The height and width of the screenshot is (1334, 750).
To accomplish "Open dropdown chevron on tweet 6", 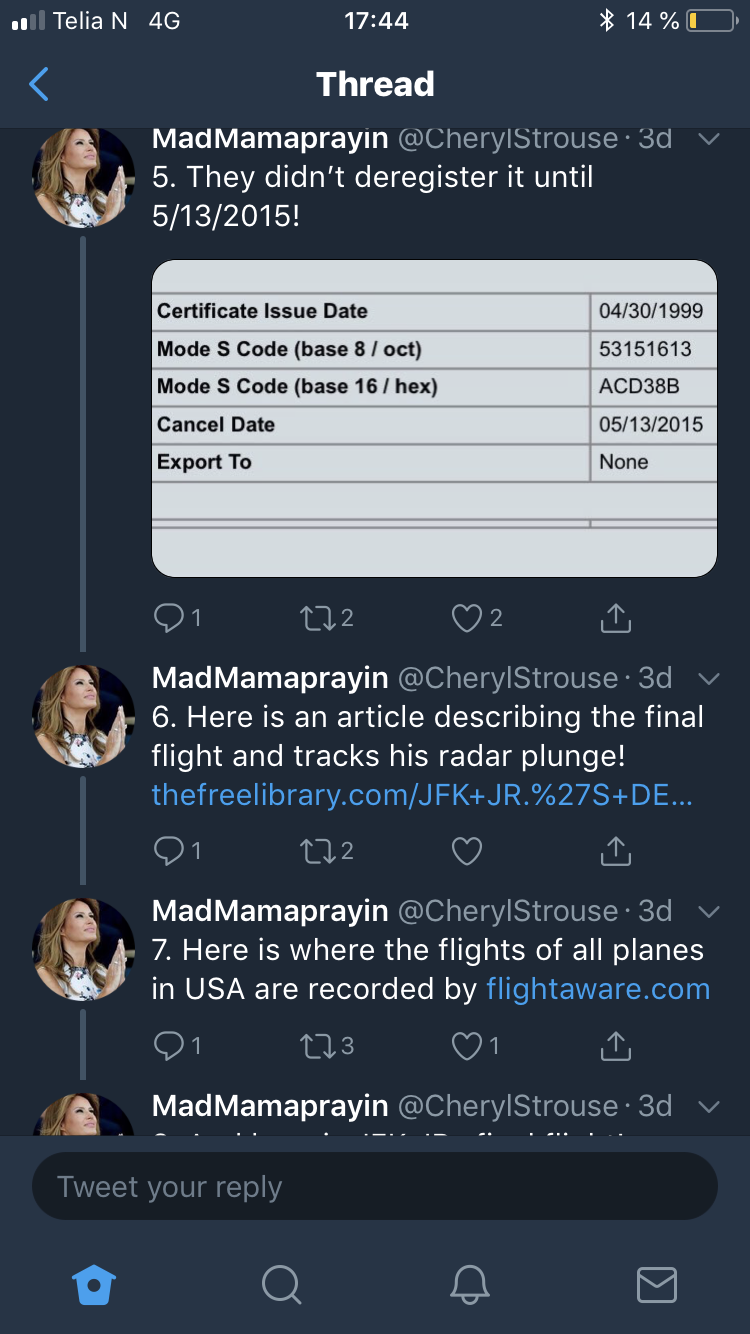I will click(708, 679).
